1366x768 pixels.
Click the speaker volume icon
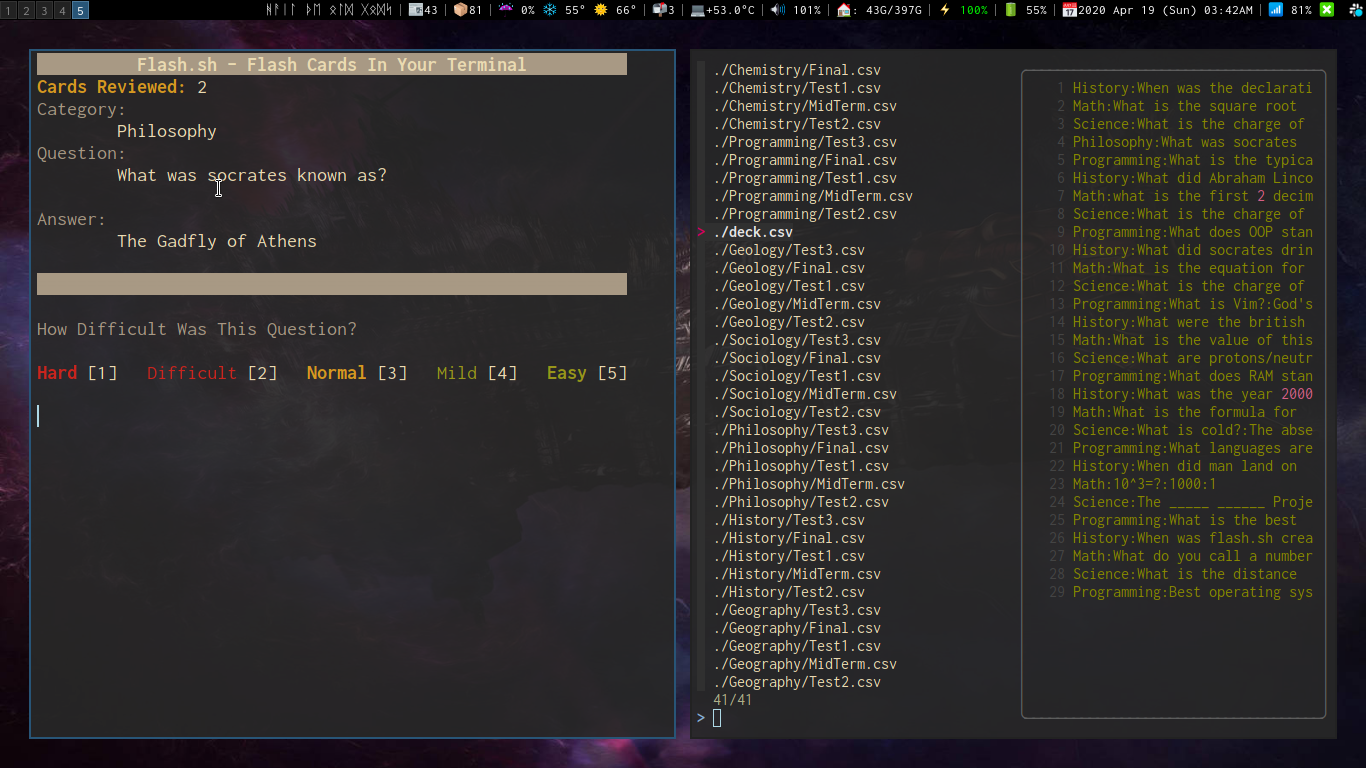click(778, 10)
